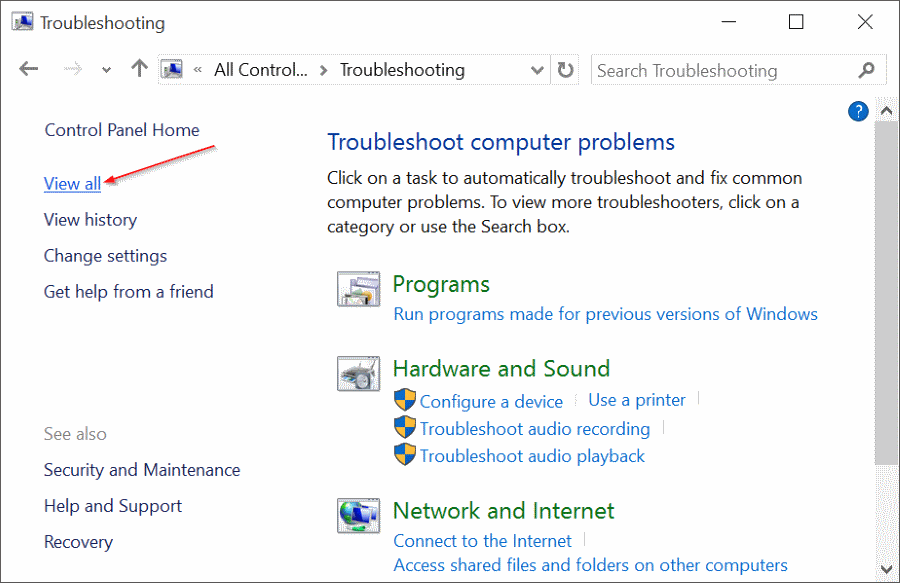The height and width of the screenshot is (583, 900).
Task: Click shield icon beside audio recording
Action: click(x=405, y=427)
